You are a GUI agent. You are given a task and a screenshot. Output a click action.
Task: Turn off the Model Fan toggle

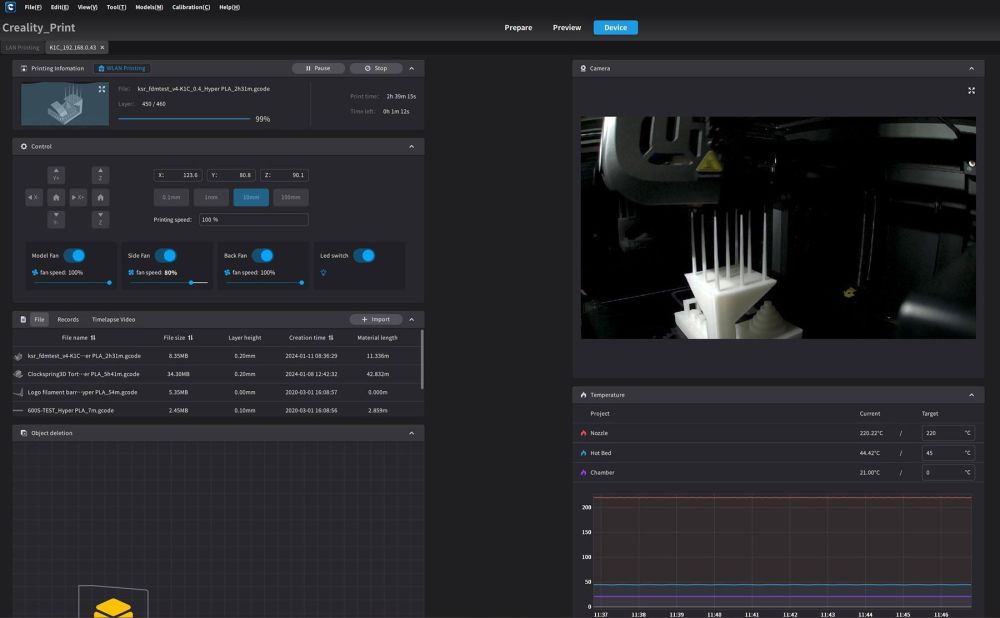click(75, 255)
